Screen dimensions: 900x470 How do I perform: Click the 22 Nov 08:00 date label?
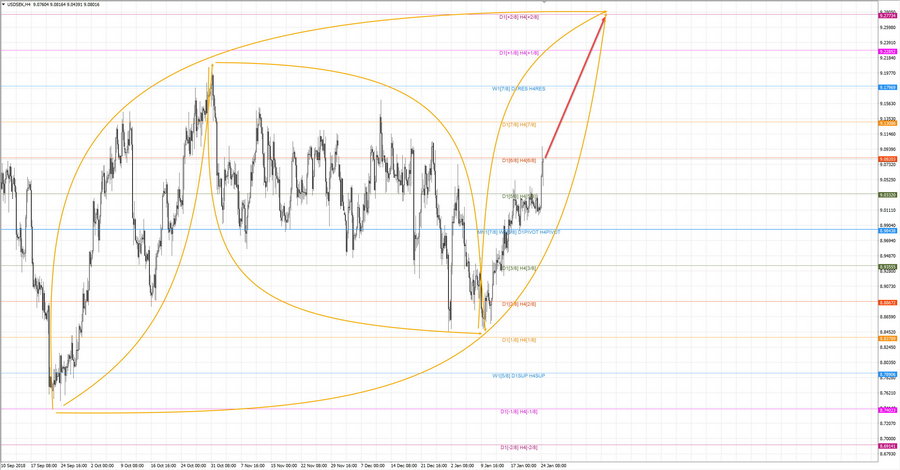(x=313, y=465)
